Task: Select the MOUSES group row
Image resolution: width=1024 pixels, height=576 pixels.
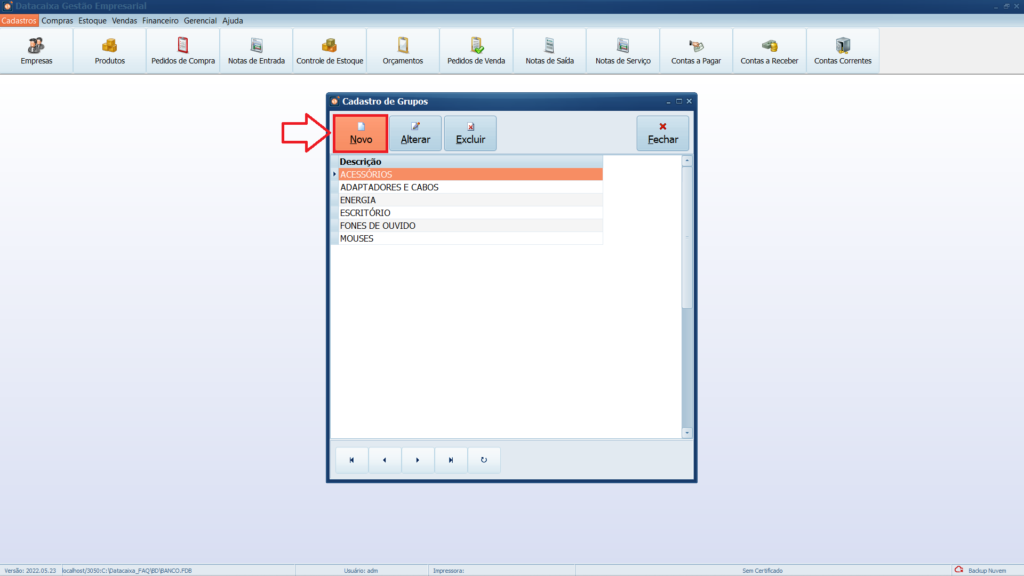Action: [470, 238]
